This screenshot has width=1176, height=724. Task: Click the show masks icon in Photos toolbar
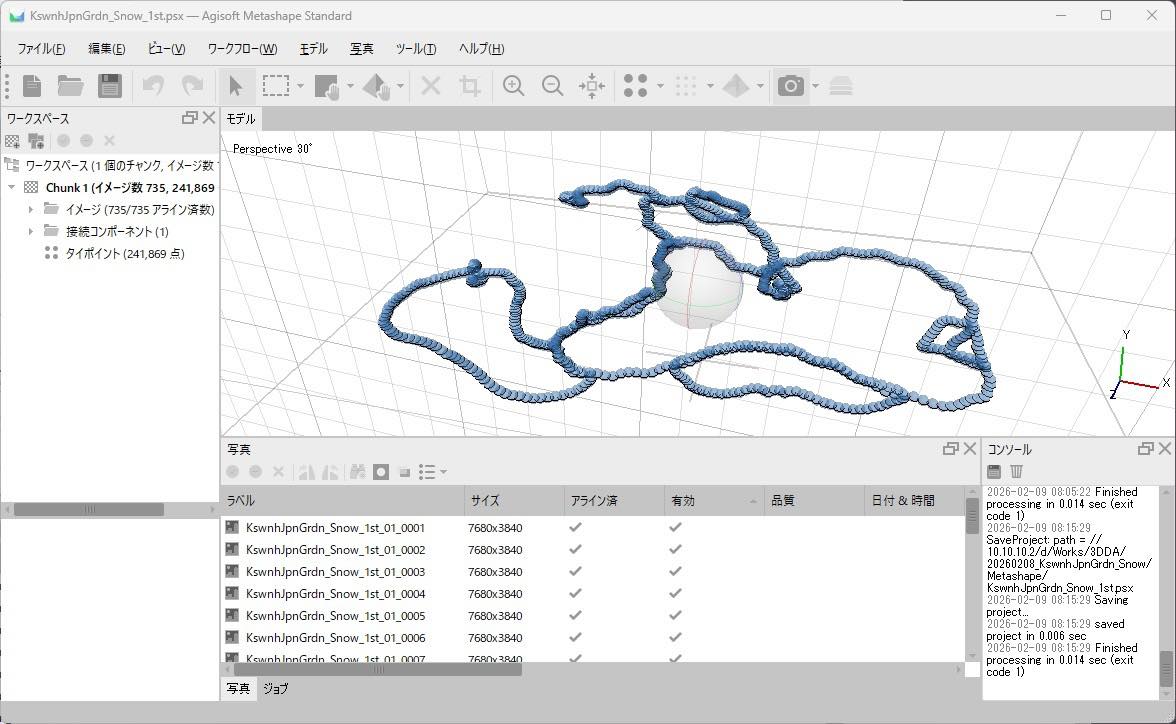(381, 472)
